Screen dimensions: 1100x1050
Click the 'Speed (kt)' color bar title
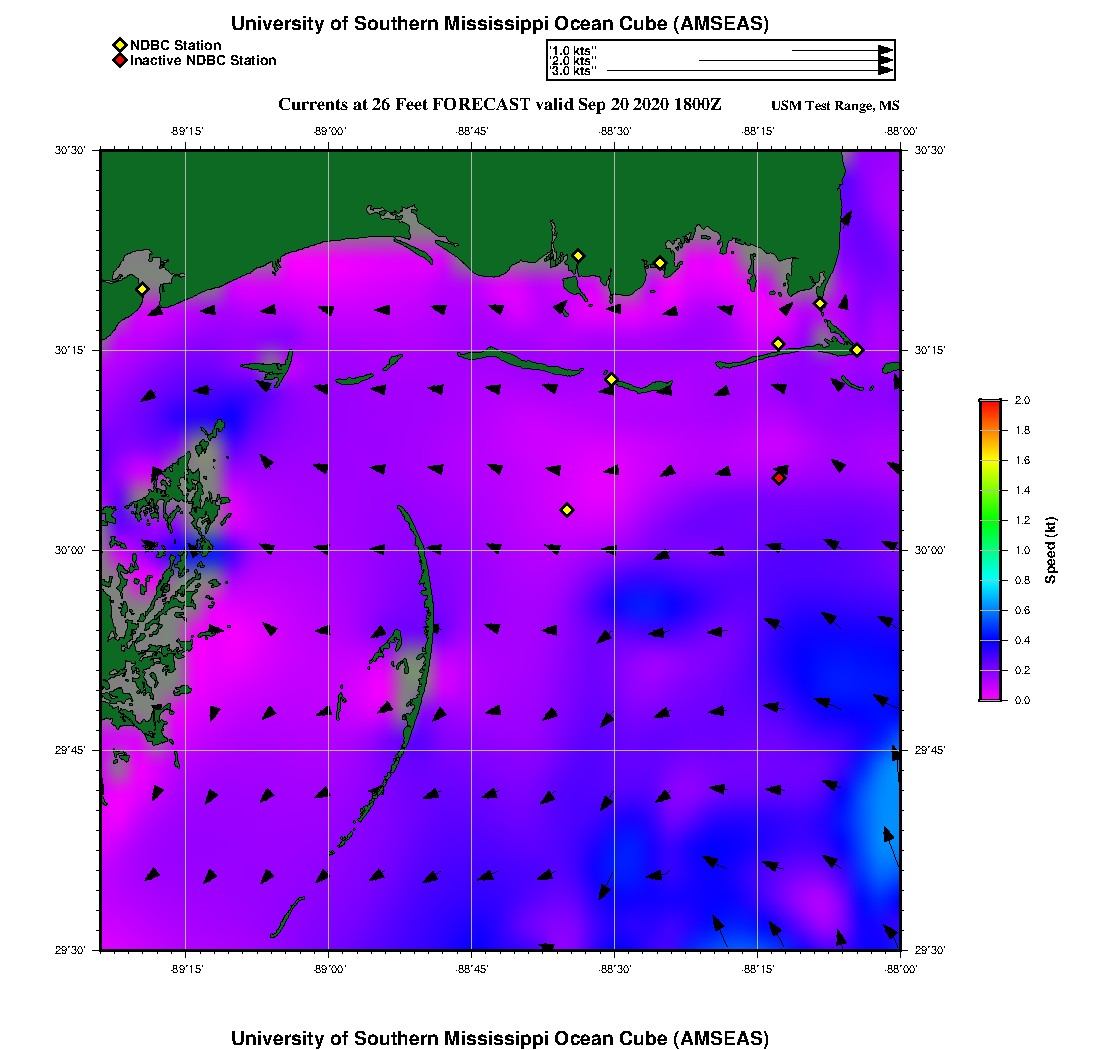point(1050,550)
